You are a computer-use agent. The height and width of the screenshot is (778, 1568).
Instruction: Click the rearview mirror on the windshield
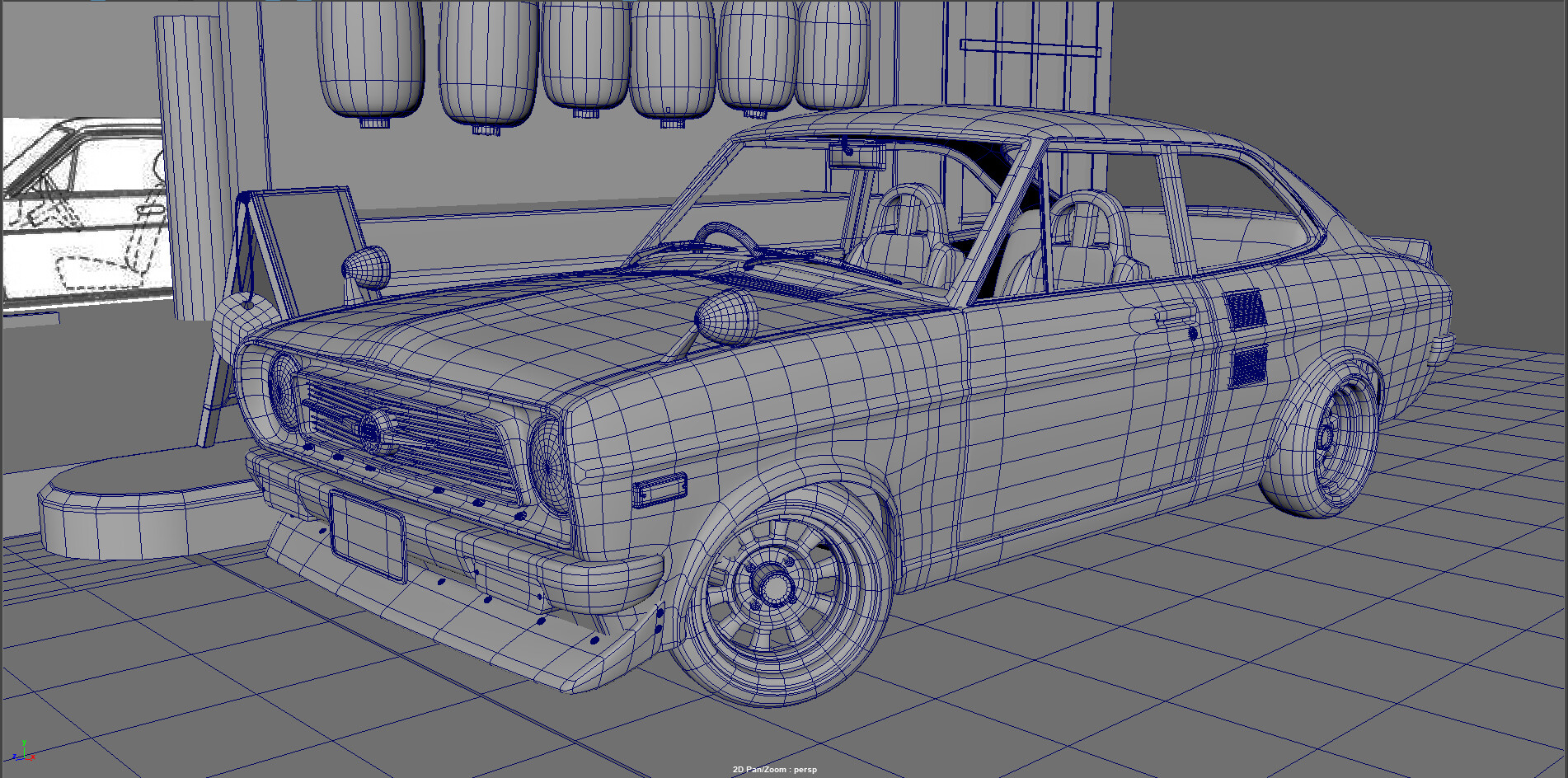click(x=857, y=154)
